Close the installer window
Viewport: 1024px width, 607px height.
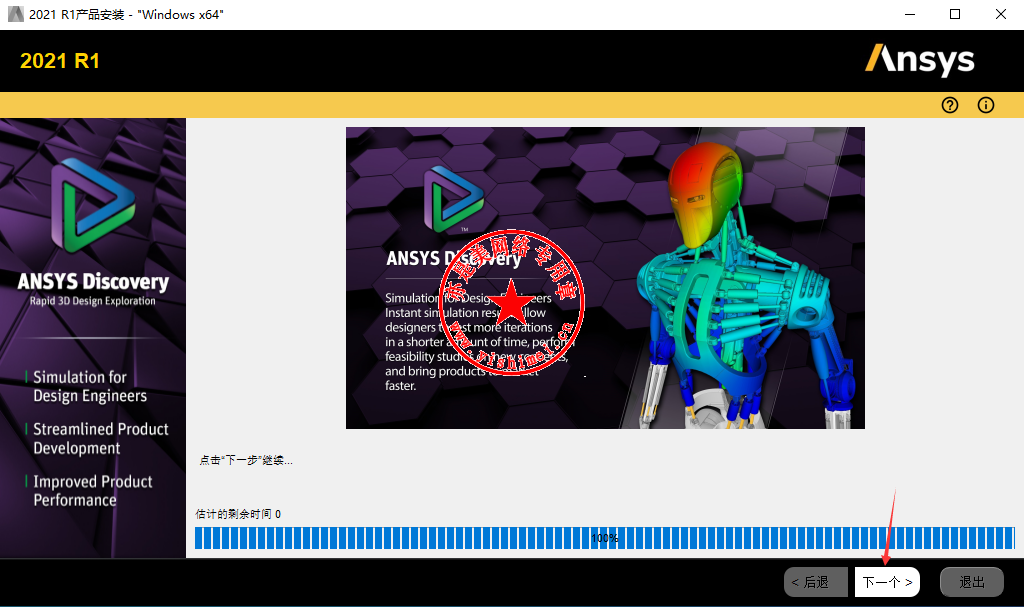coord(1000,14)
